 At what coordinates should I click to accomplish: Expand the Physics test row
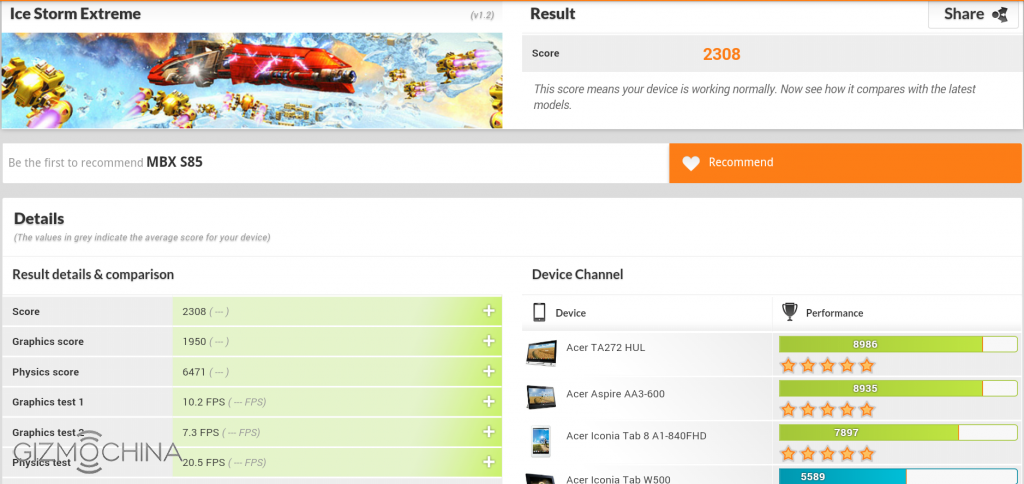click(x=489, y=462)
